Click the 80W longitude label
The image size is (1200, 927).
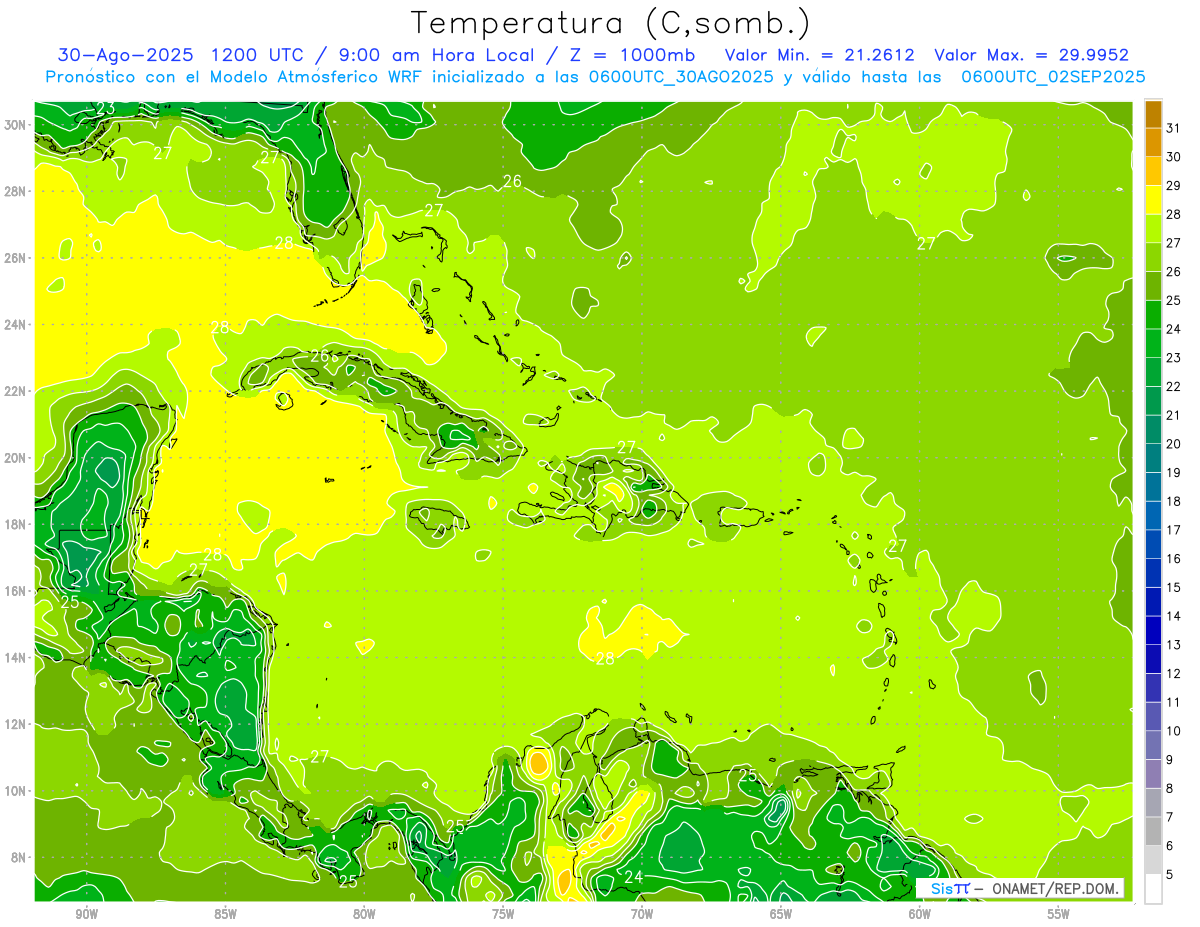point(365,914)
